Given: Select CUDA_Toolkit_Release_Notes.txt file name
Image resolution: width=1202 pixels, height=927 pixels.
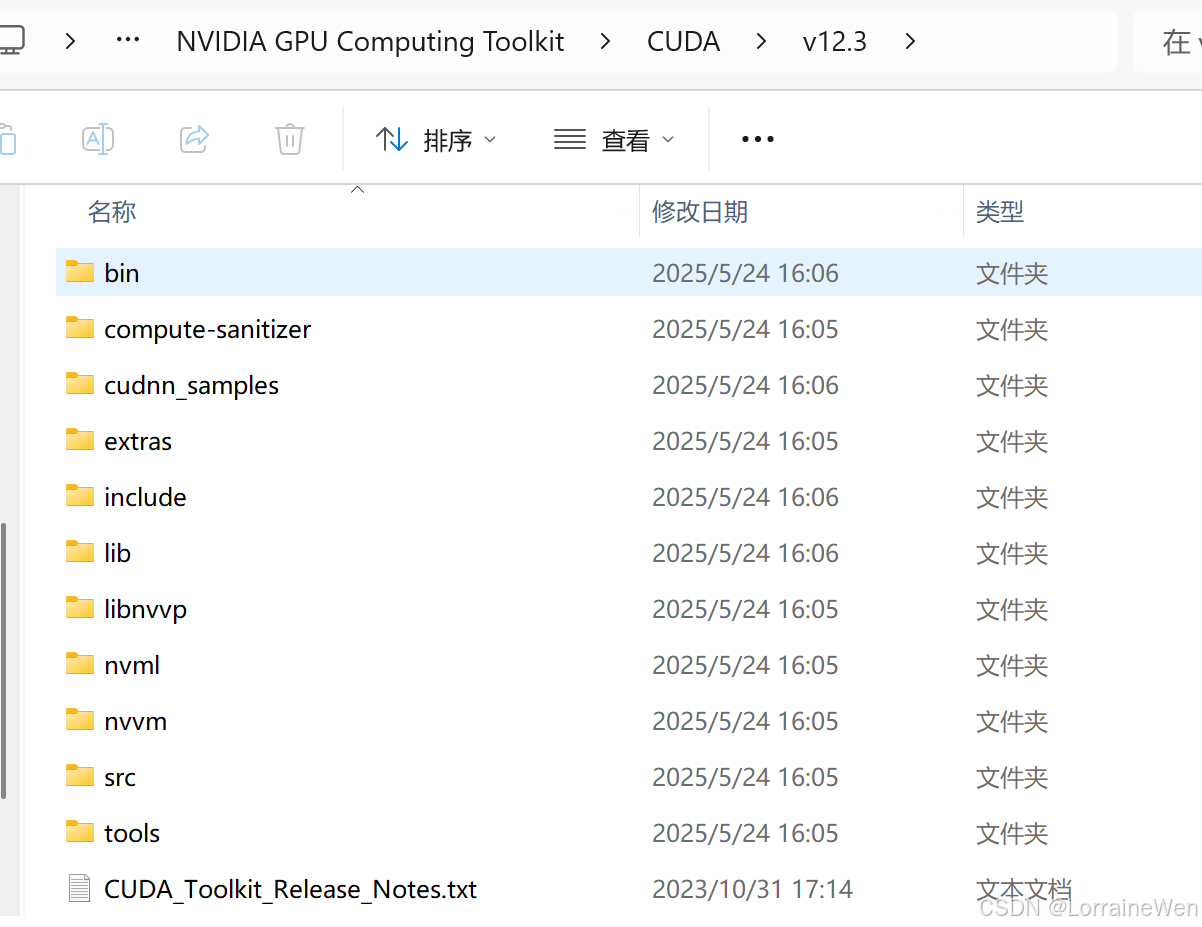Looking at the screenshot, I should tap(290, 889).
